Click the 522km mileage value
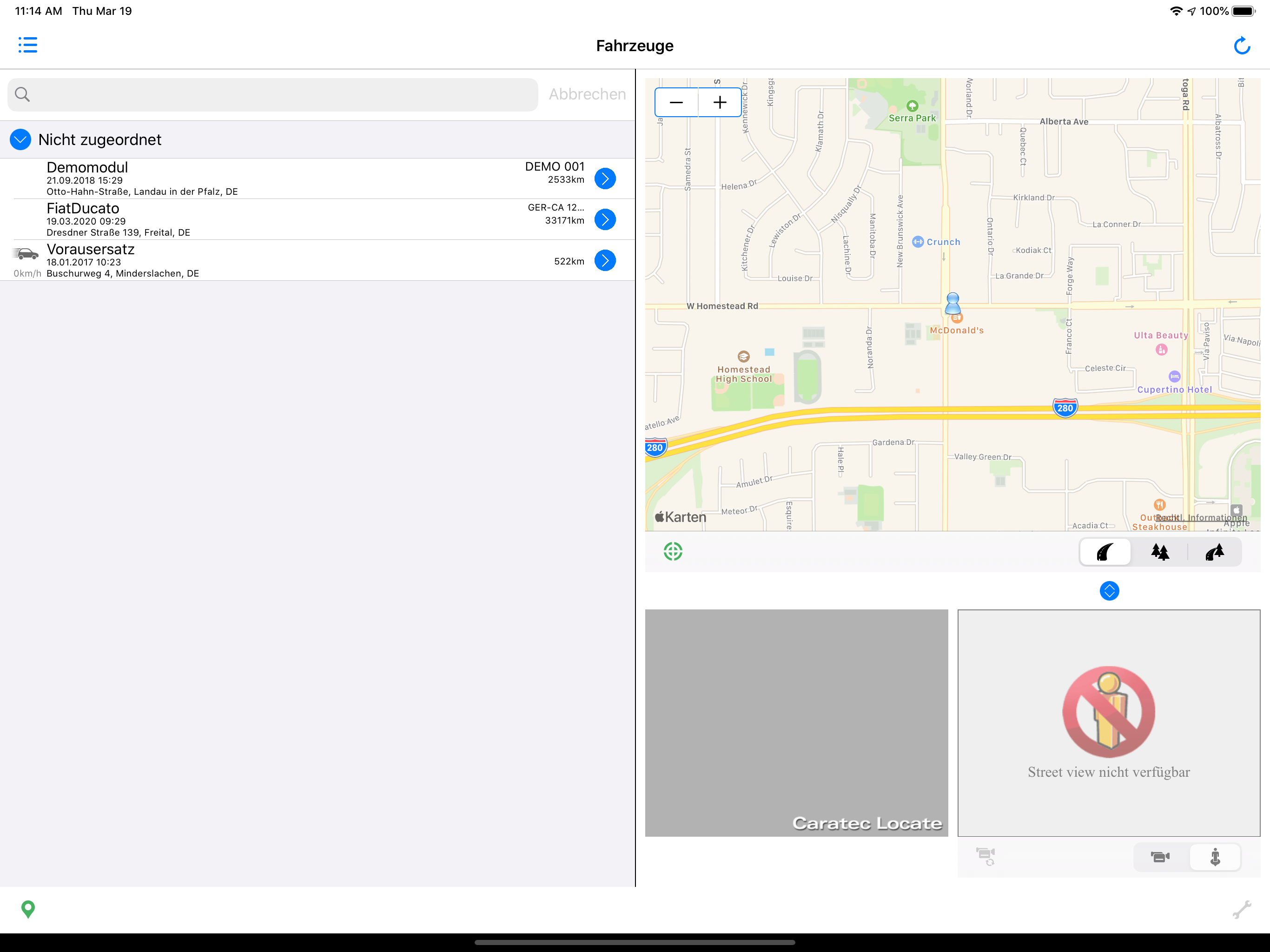Image resolution: width=1270 pixels, height=952 pixels. pyautogui.click(x=569, y=261)
